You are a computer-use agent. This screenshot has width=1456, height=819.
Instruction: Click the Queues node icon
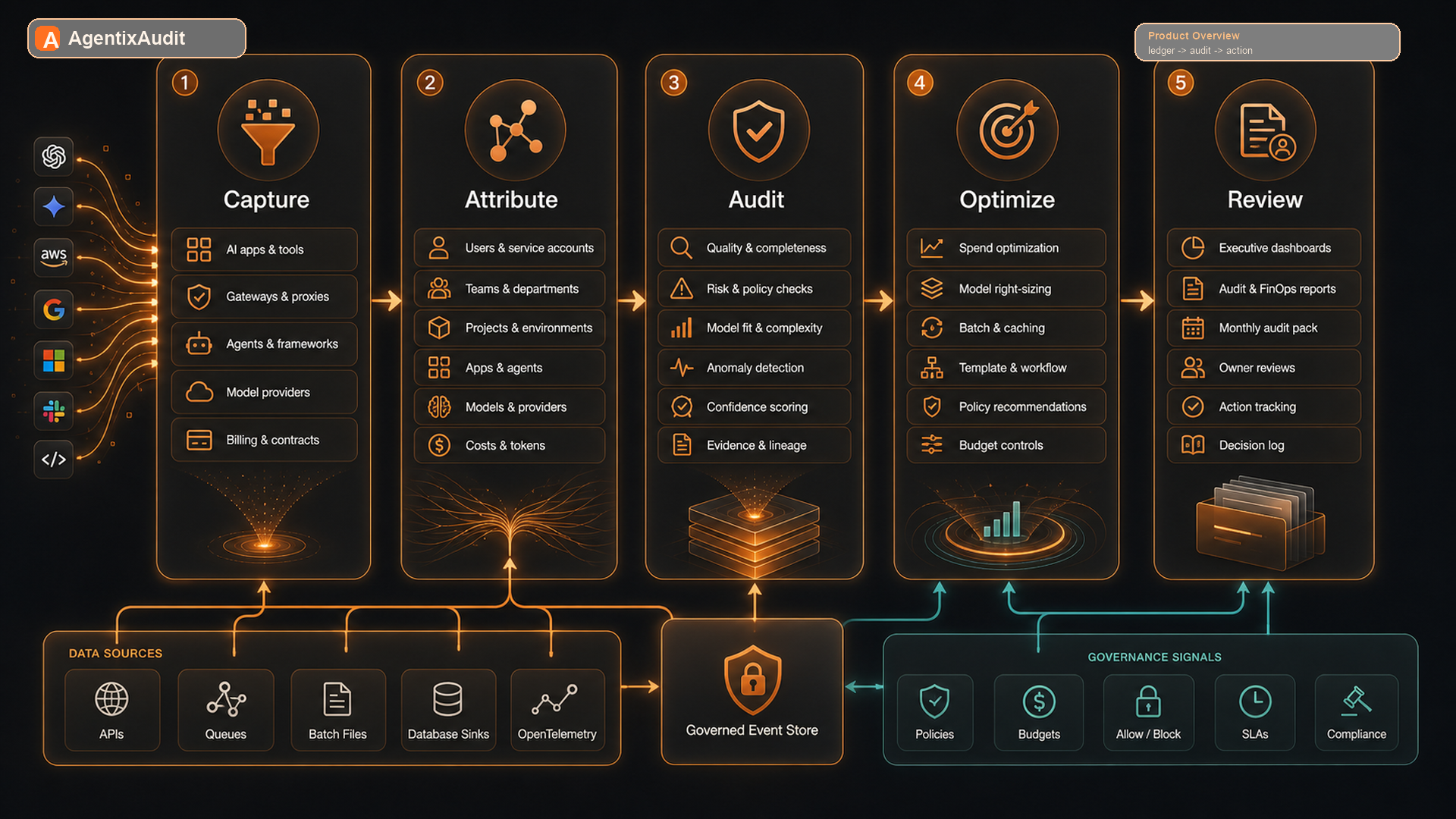226,698
